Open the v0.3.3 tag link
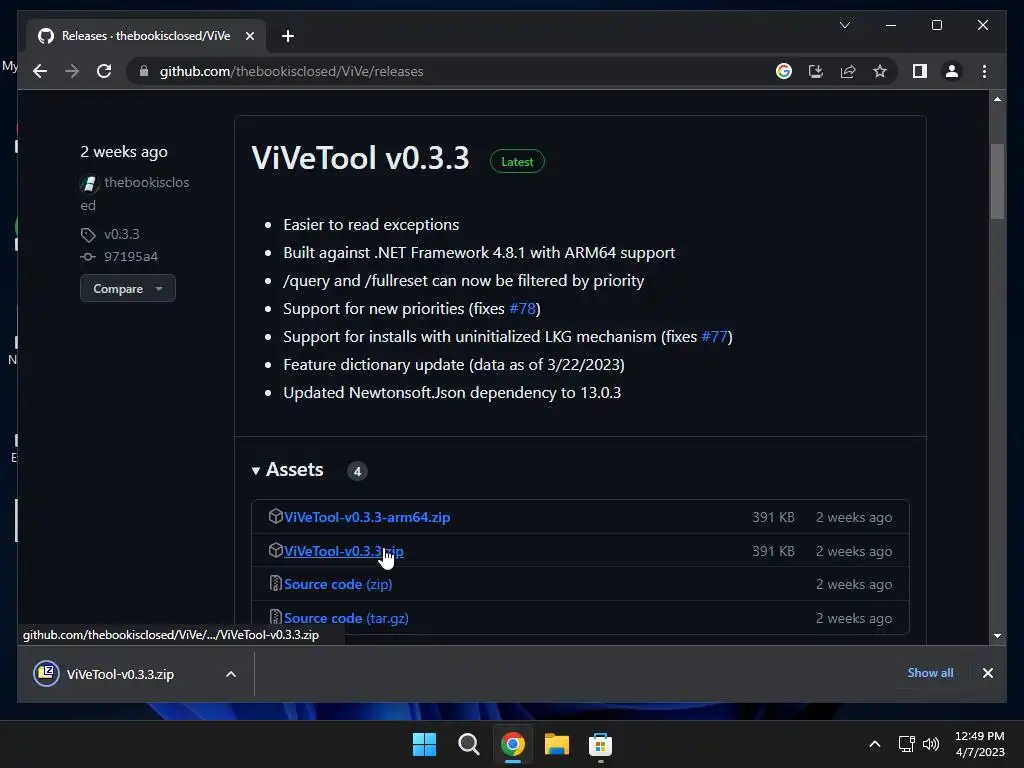 (121, 234)
